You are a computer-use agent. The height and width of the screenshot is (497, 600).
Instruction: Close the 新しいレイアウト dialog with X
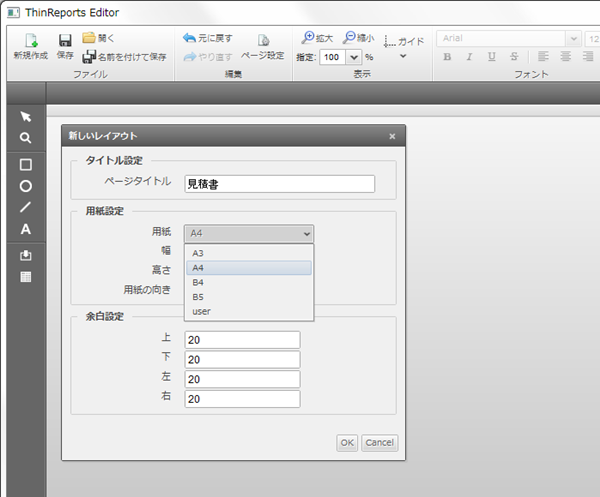pos(393,135)
